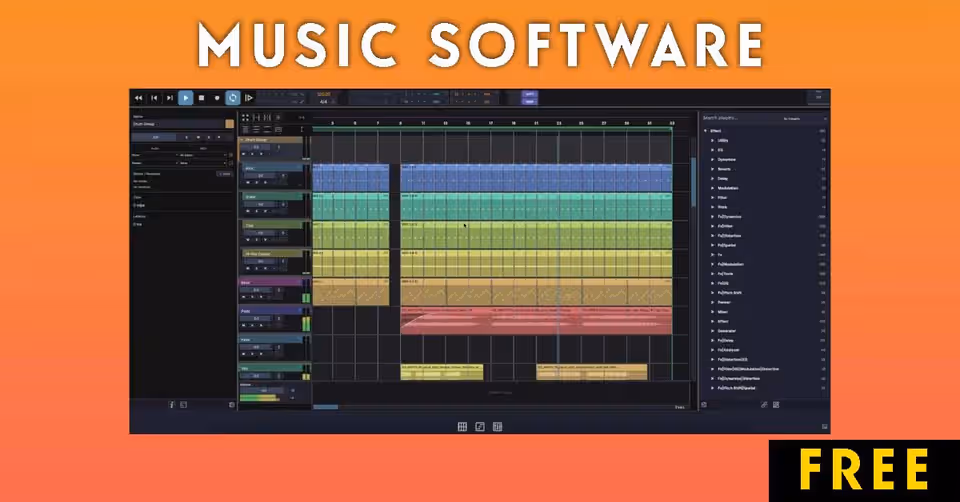The image size is (960, 502).
Task: Collapse the top Effect category
Action: click(x=705, y=131)
